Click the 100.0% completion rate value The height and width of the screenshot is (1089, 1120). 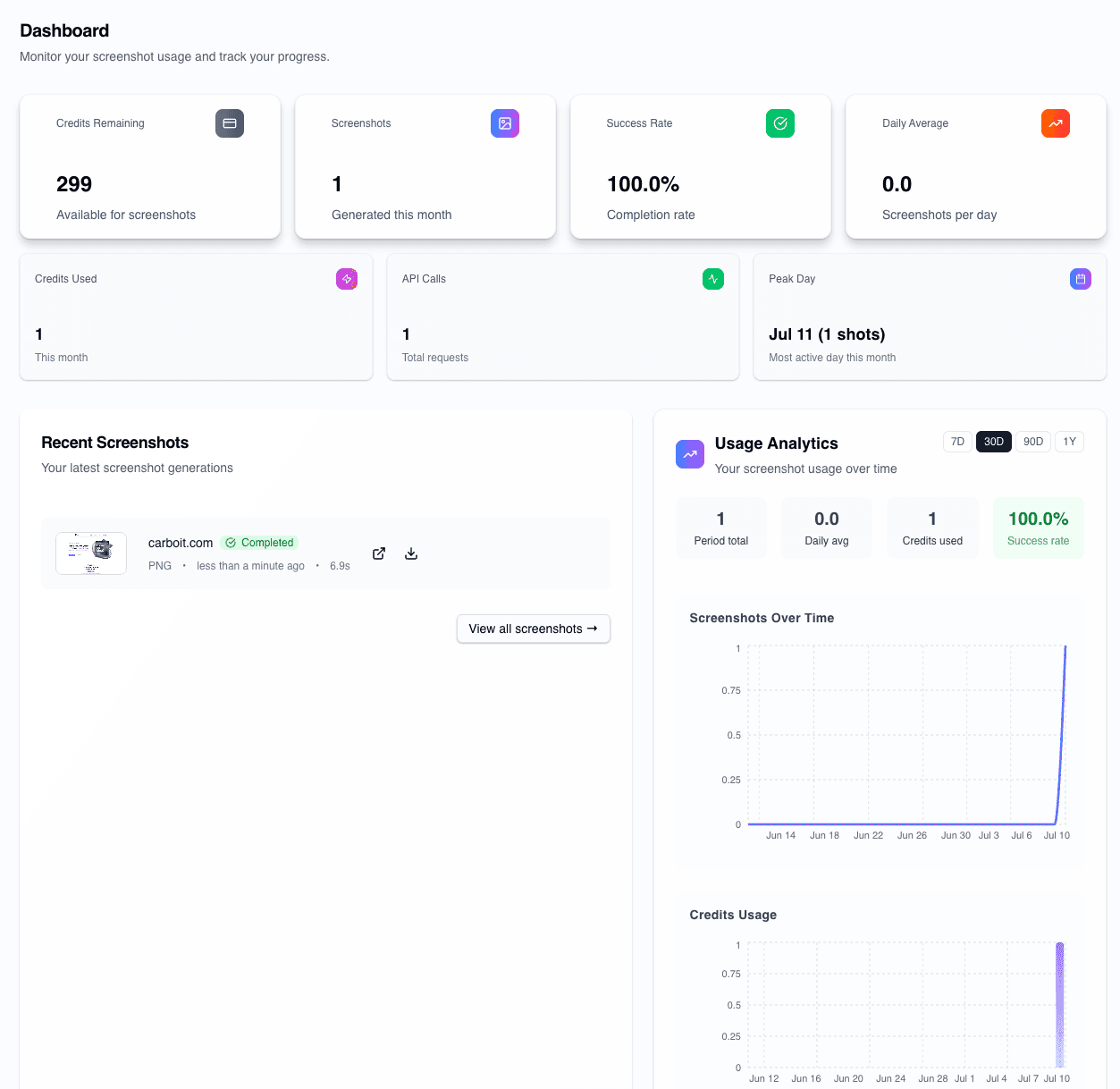643,184
